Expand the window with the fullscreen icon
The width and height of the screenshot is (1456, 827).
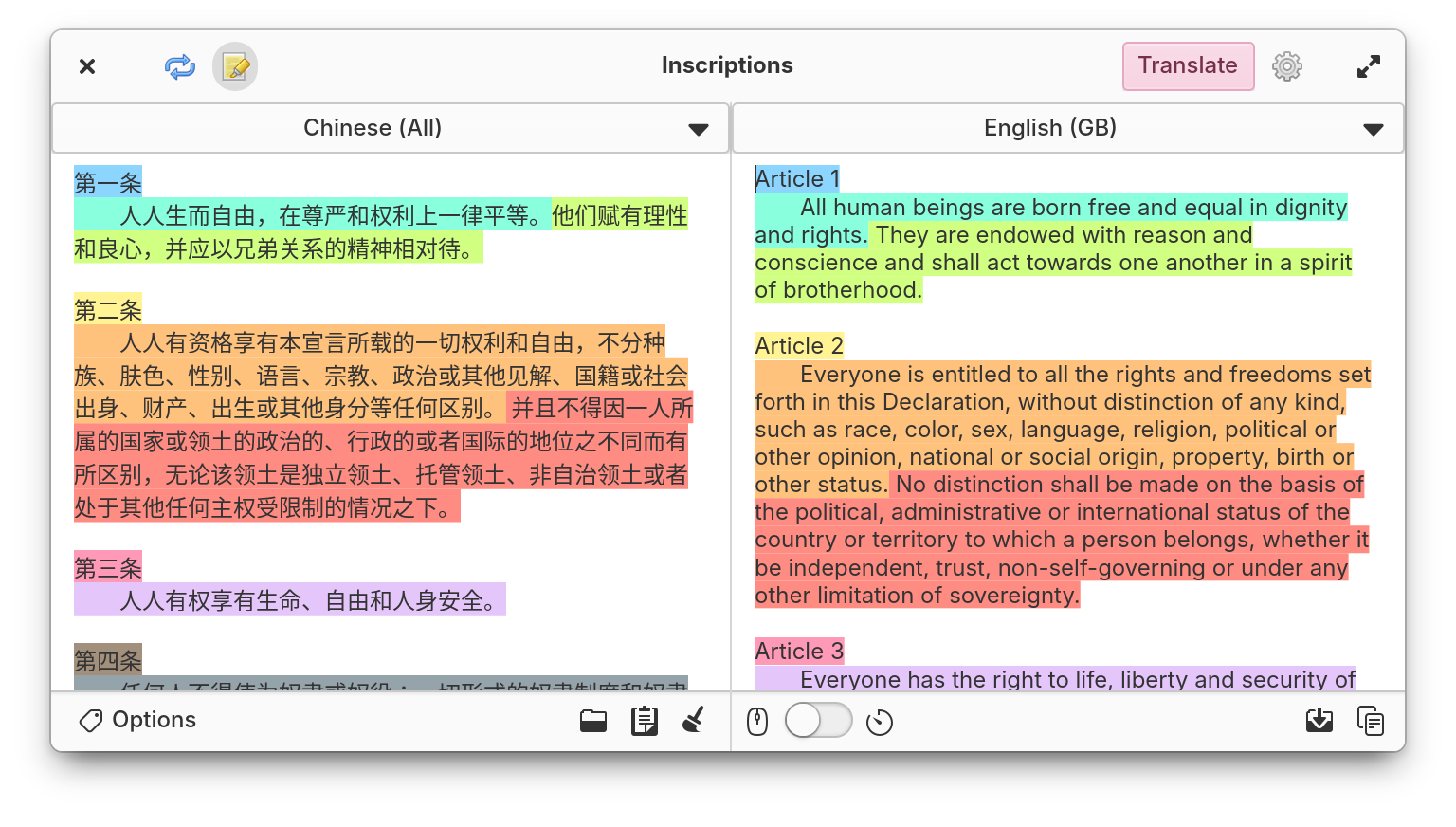pyautogui.click(x=1368, y=66)
